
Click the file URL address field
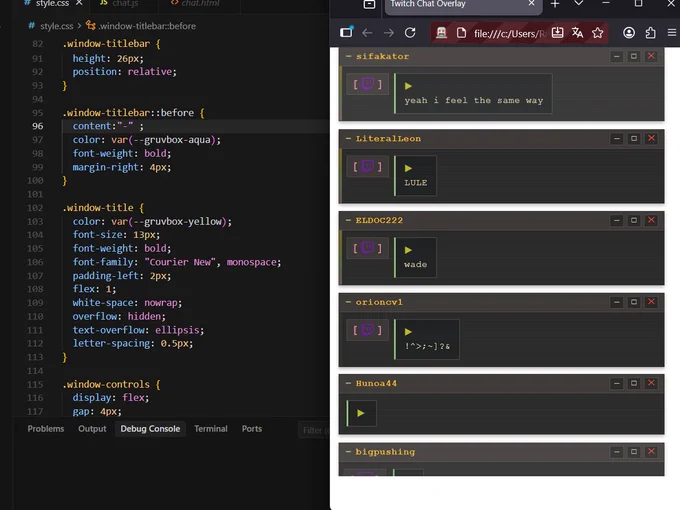tap(509, 33)
